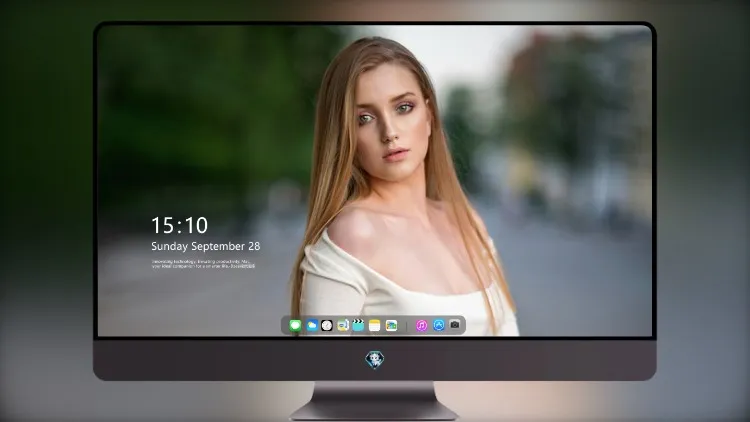The width and height of the screenshot is (750, 422).
Task: Open the Camera app in the dock
Action: pyautogui.click(x=455, y=325)
